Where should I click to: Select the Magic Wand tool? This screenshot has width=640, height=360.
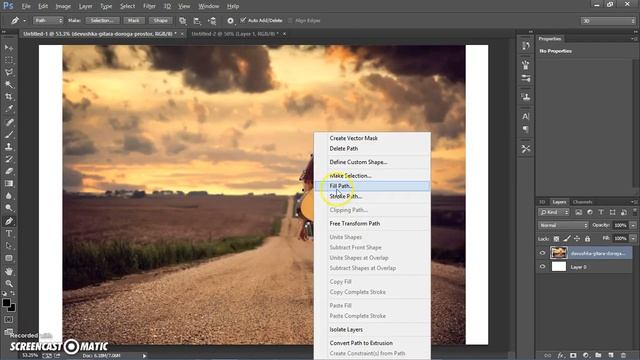point(9,85)
